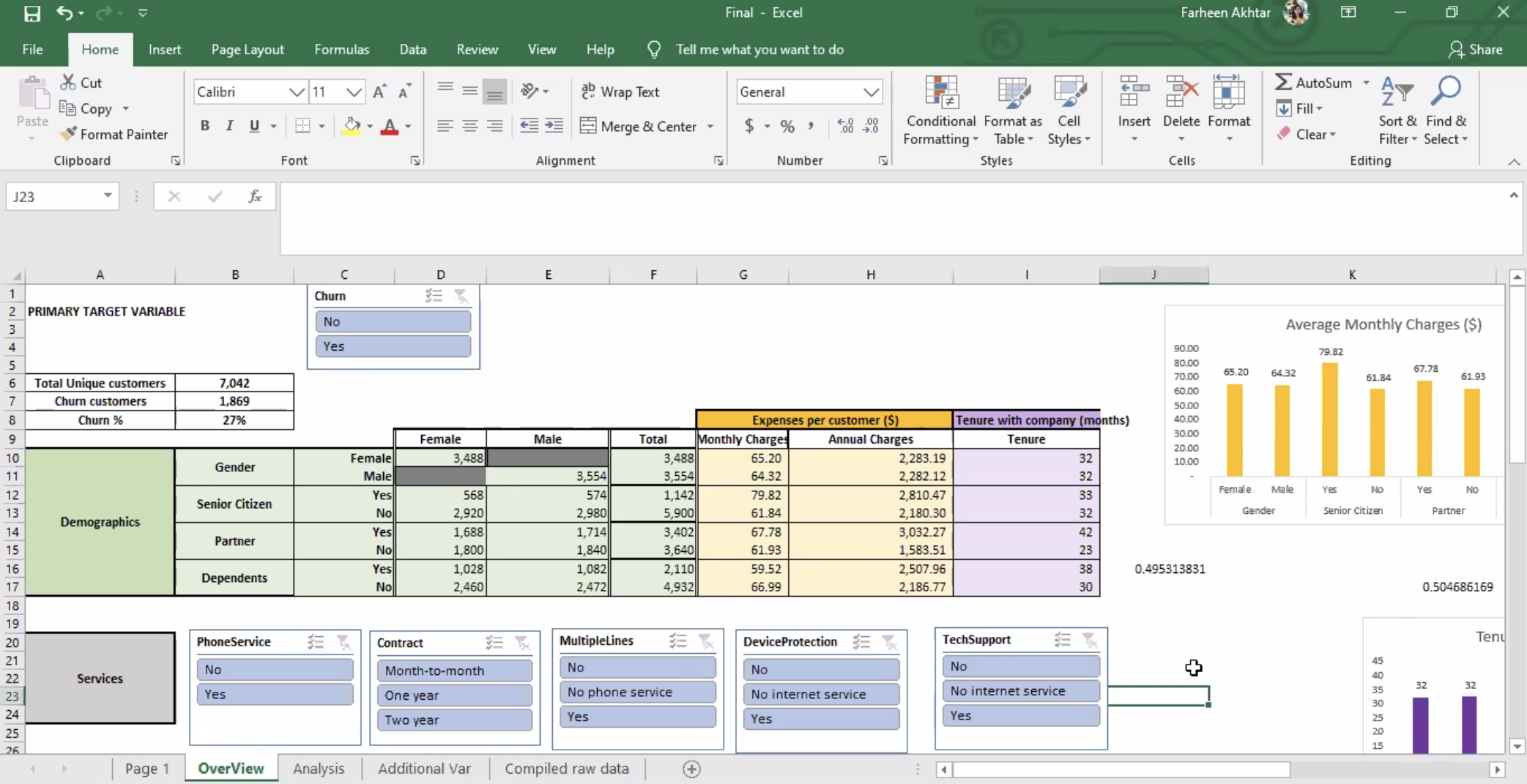
Task: Click the Borders icon
Action: (302, 126)
